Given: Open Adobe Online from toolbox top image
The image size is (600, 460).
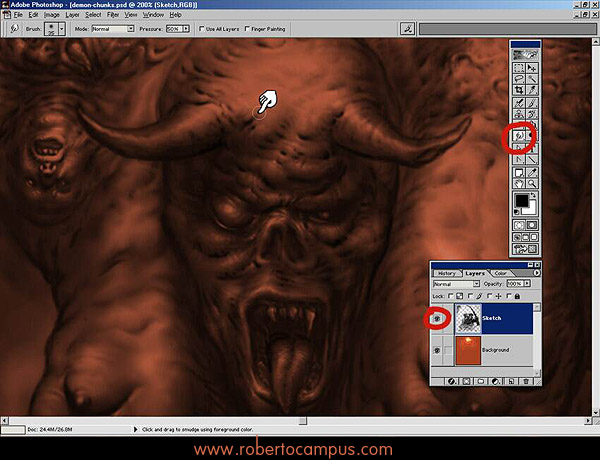Looking at the screenshot, I should tap(525, 55).
